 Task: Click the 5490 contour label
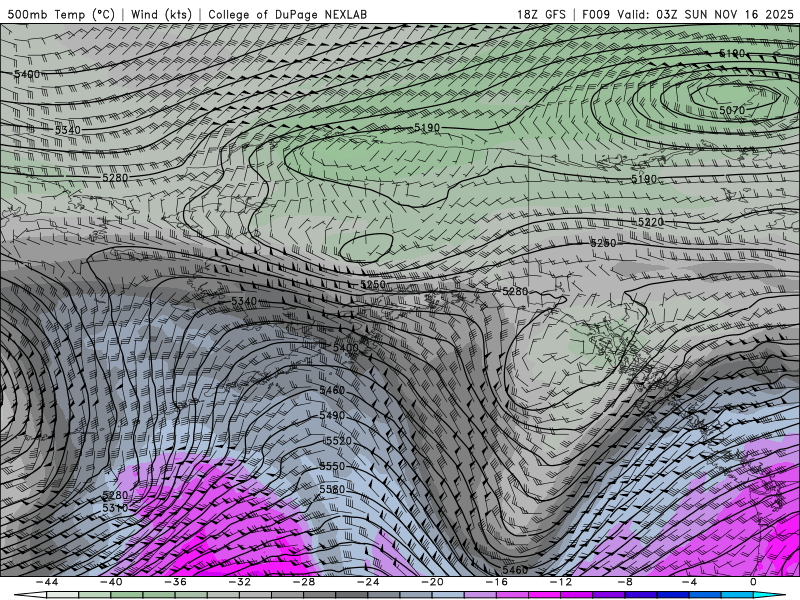tap(332, 415)
